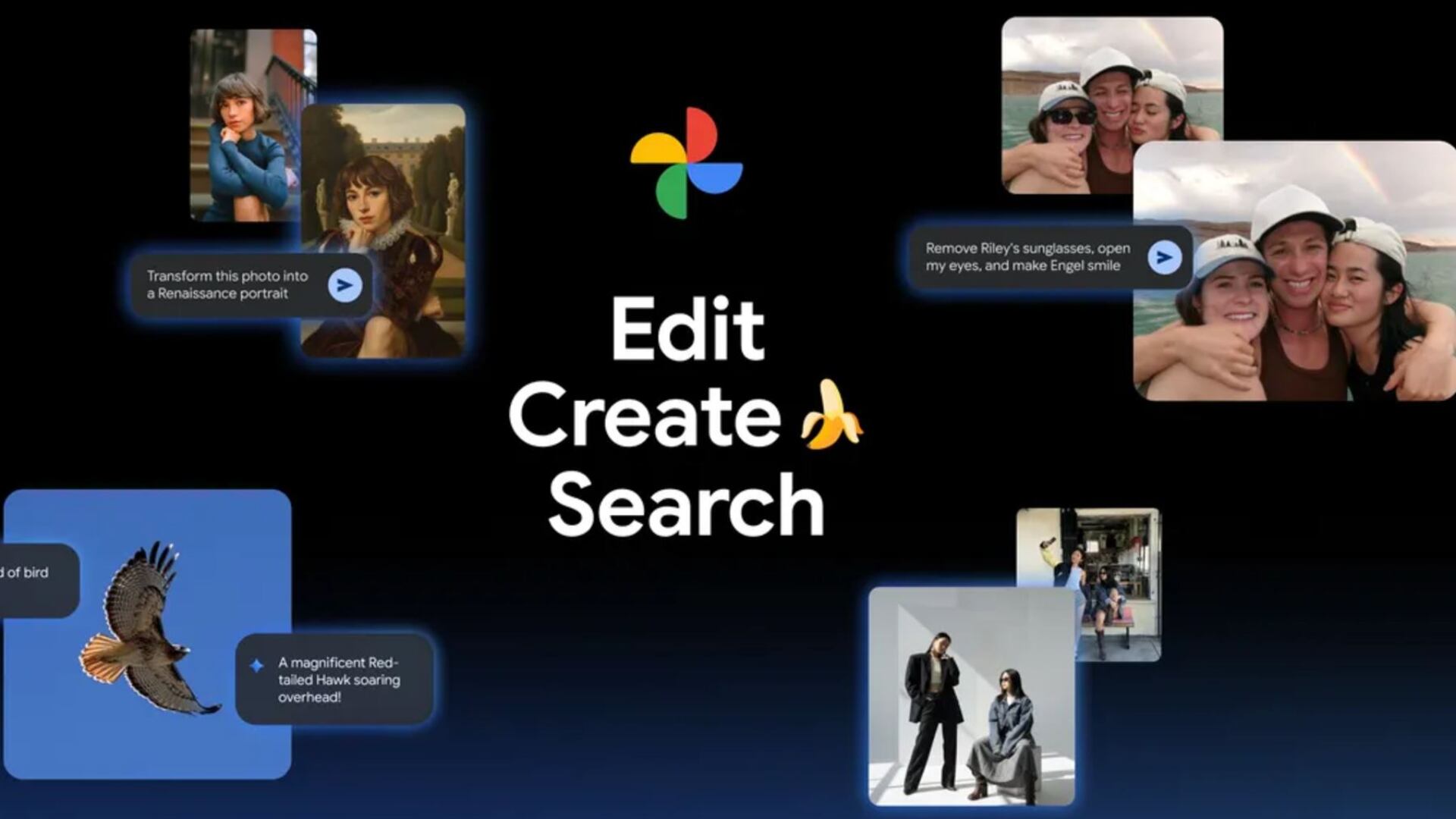Click the send arrow on the Renaissance prompt
This screenshot has width=1456, height=819.
[x=345, y=285]
